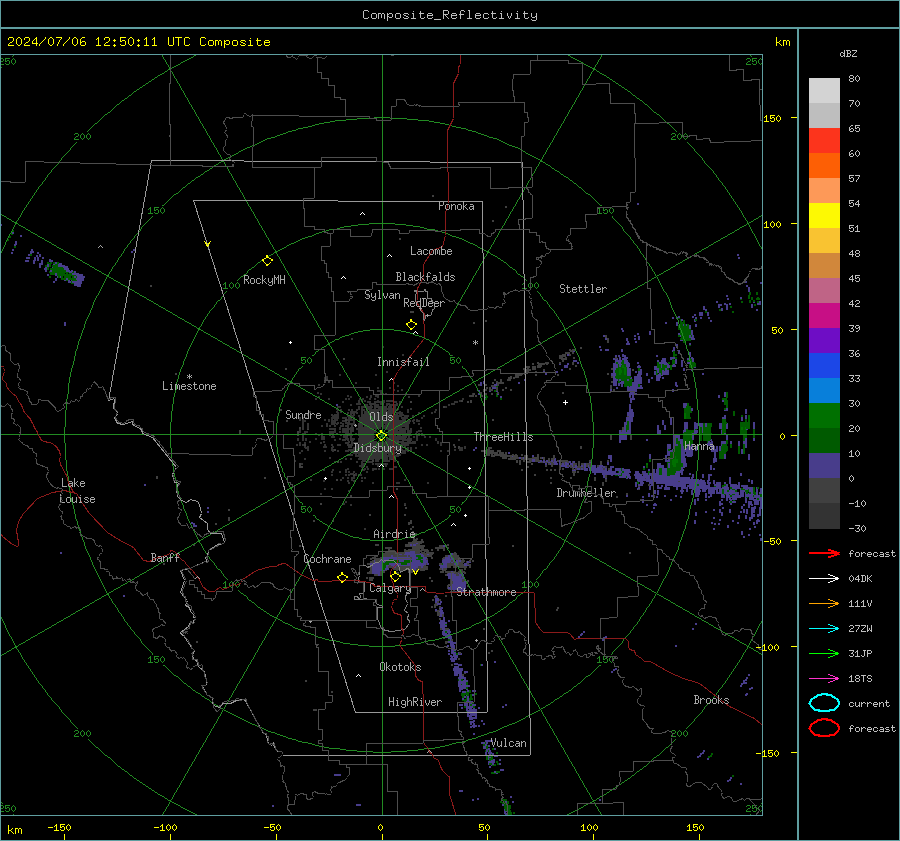Click the ThreeHills town label
The image size is (900, 841).
coord(503,437)
